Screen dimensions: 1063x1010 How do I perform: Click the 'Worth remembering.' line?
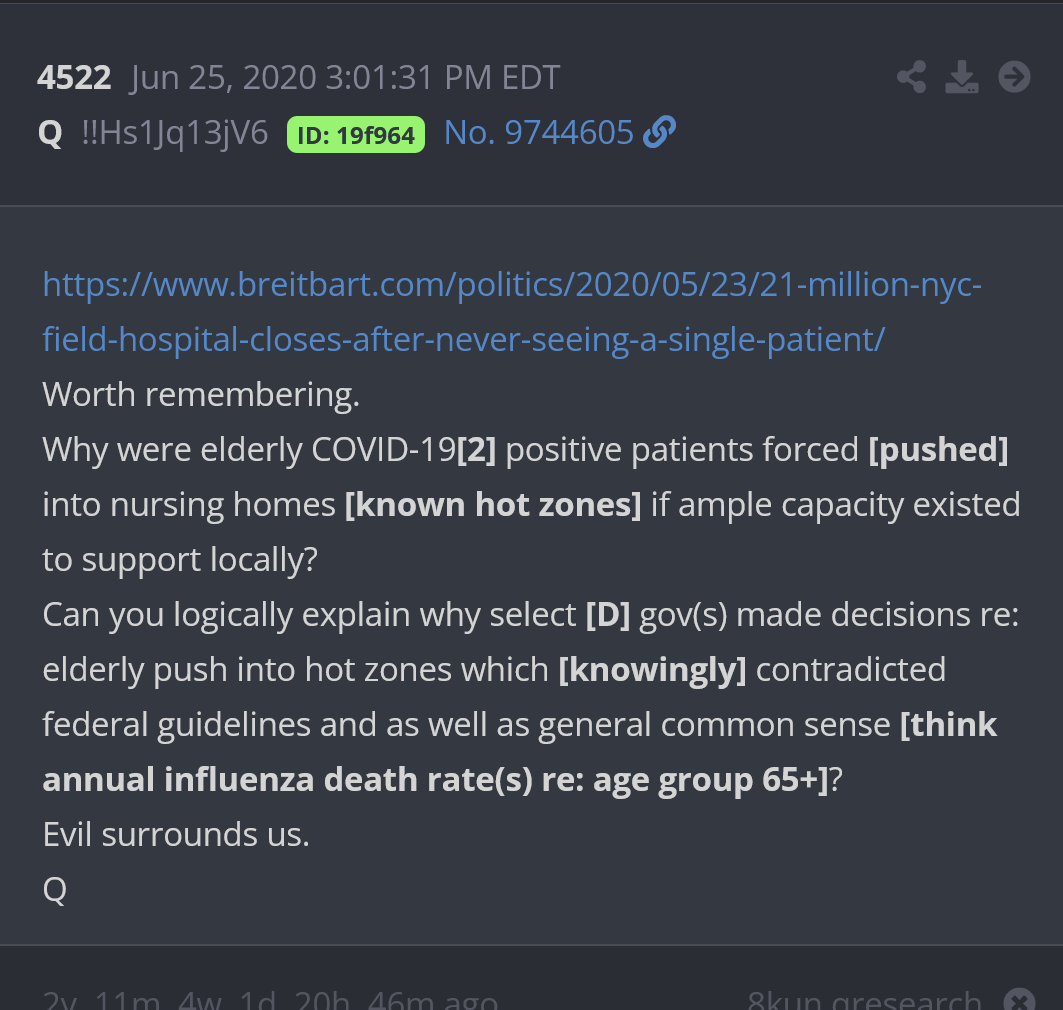[201, 395]
